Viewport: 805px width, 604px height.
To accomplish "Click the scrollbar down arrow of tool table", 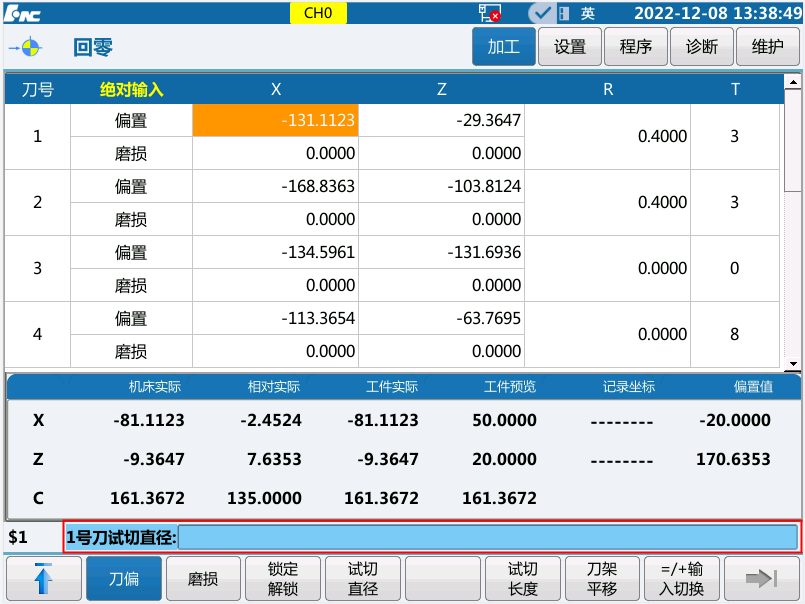I will pos(793,364).
